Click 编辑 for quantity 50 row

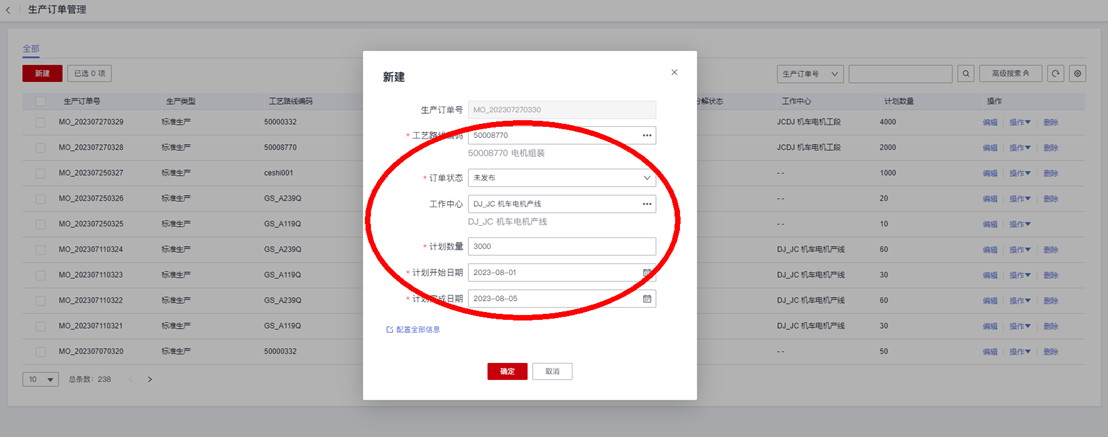990,351
